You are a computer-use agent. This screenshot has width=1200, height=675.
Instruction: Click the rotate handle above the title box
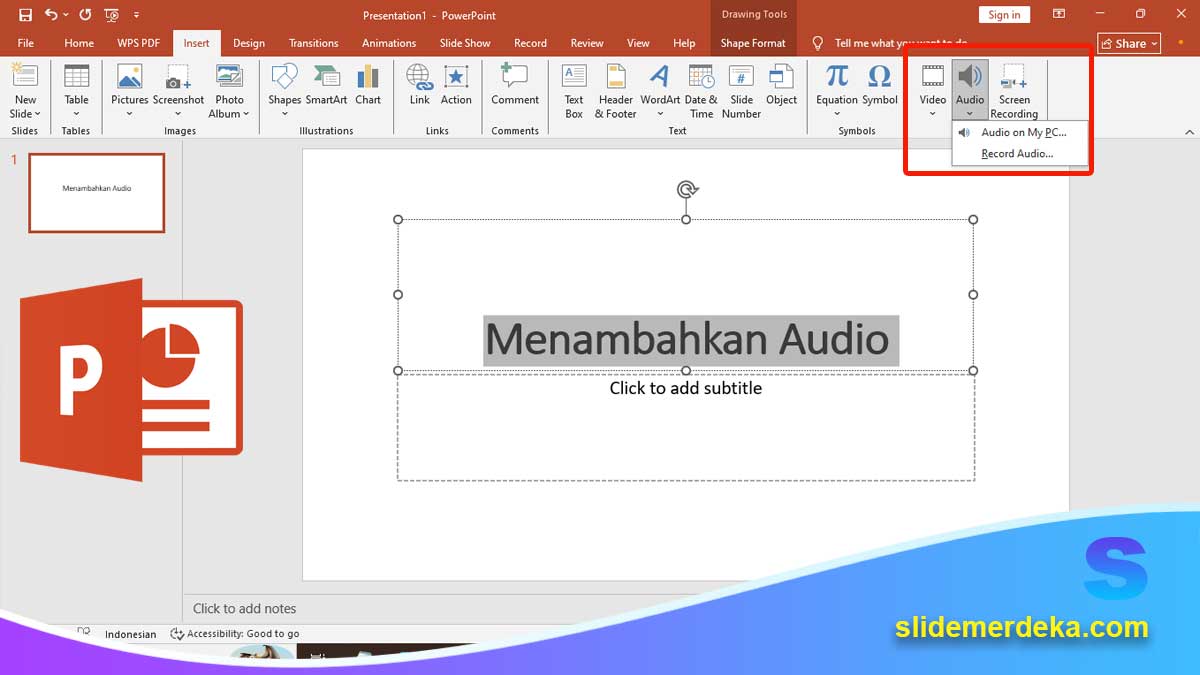686,189
